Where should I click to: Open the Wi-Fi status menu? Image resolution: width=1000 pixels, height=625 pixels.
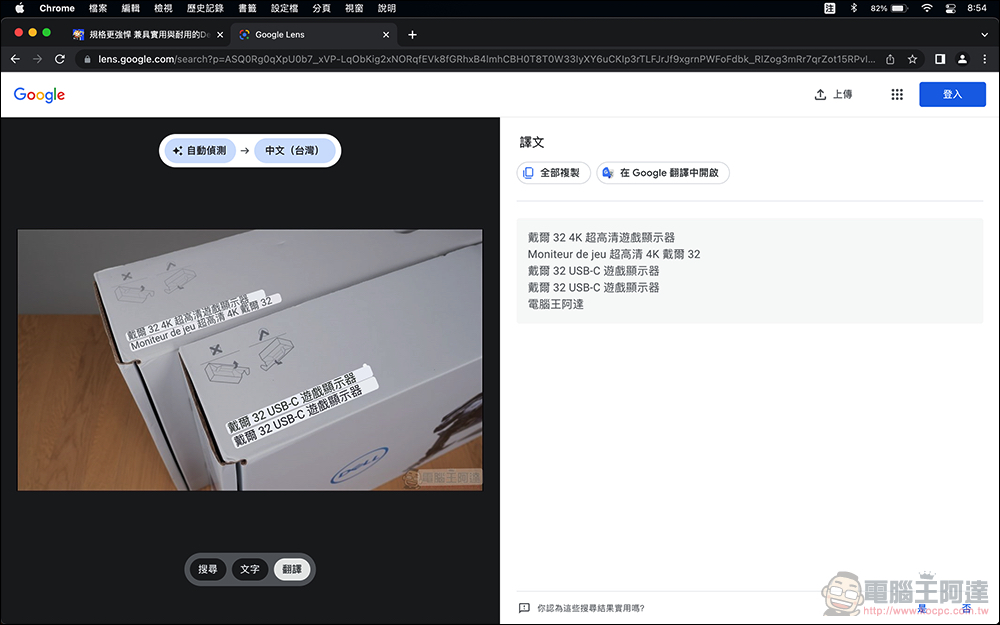[927, 8]
